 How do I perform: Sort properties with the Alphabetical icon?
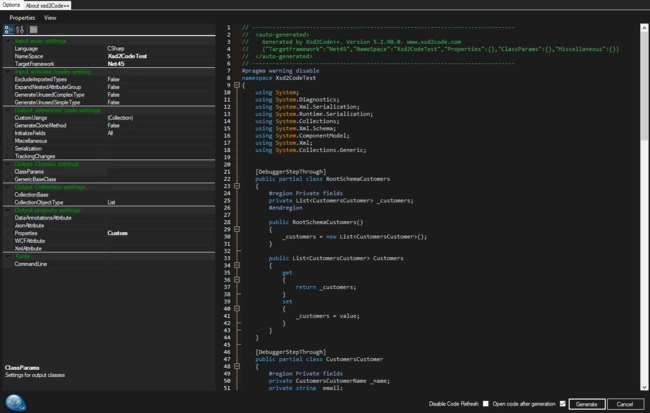pos(20,29)
